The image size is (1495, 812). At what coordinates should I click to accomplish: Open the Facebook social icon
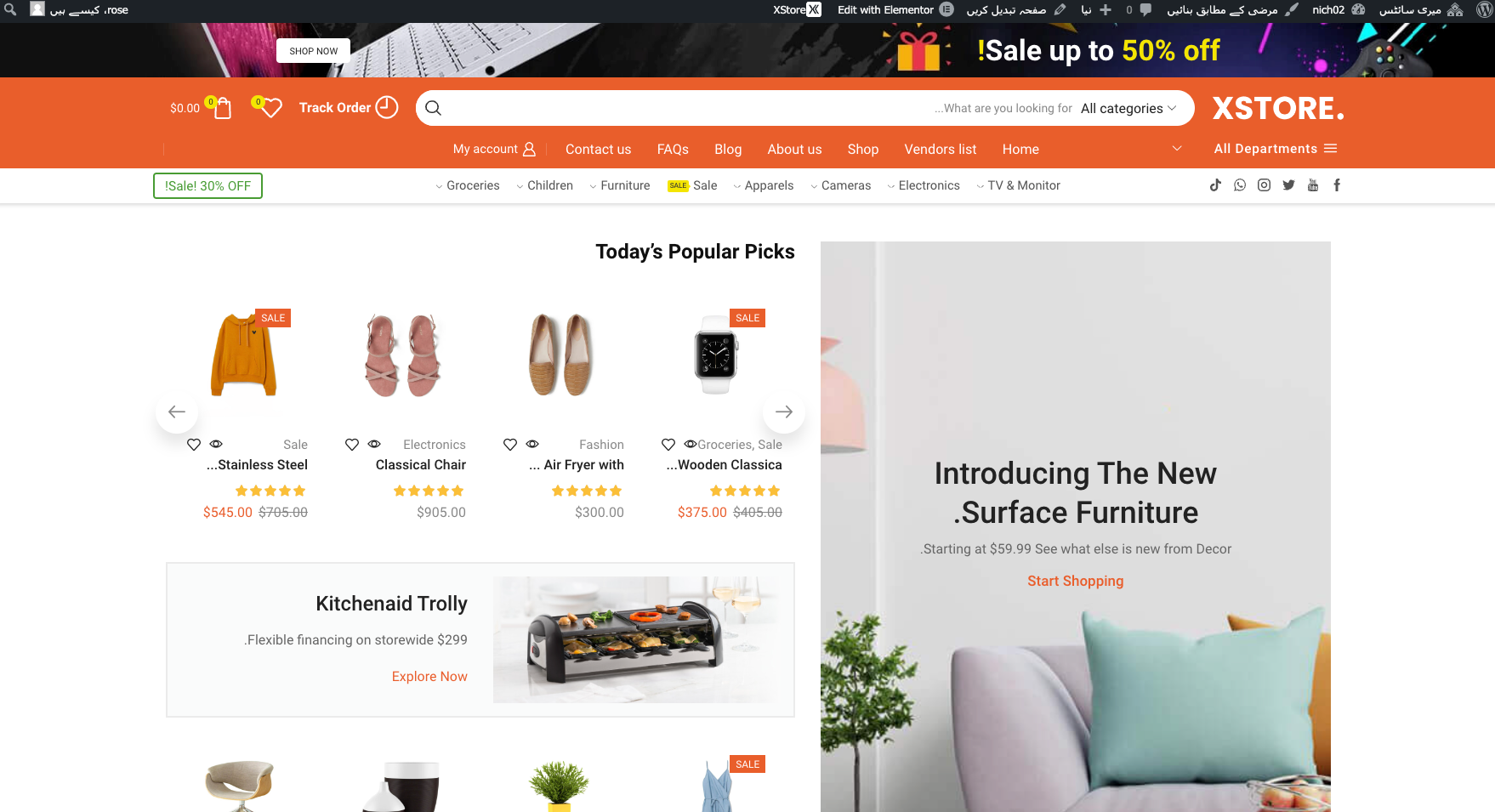[1337, 185]
